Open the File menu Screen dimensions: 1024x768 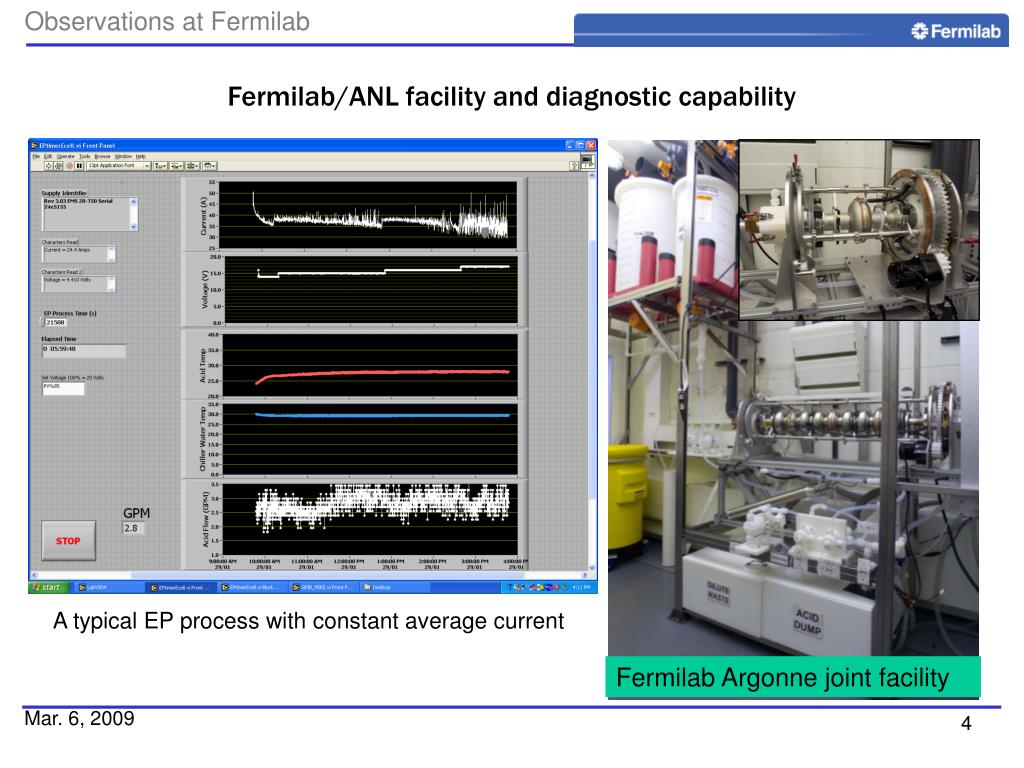(36, 157)
